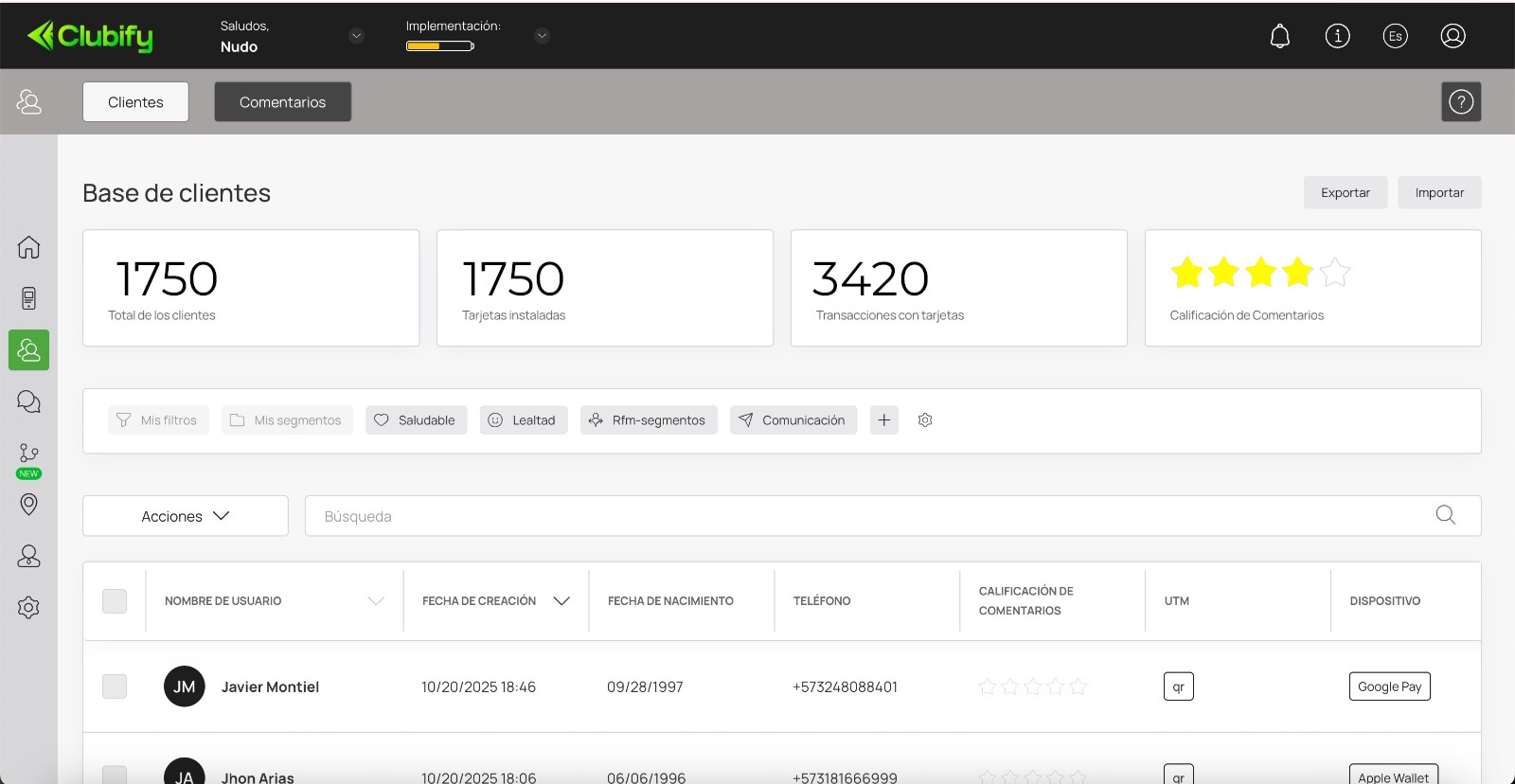
Task: Add a new filter with the plus button
Action: [883, 420]
